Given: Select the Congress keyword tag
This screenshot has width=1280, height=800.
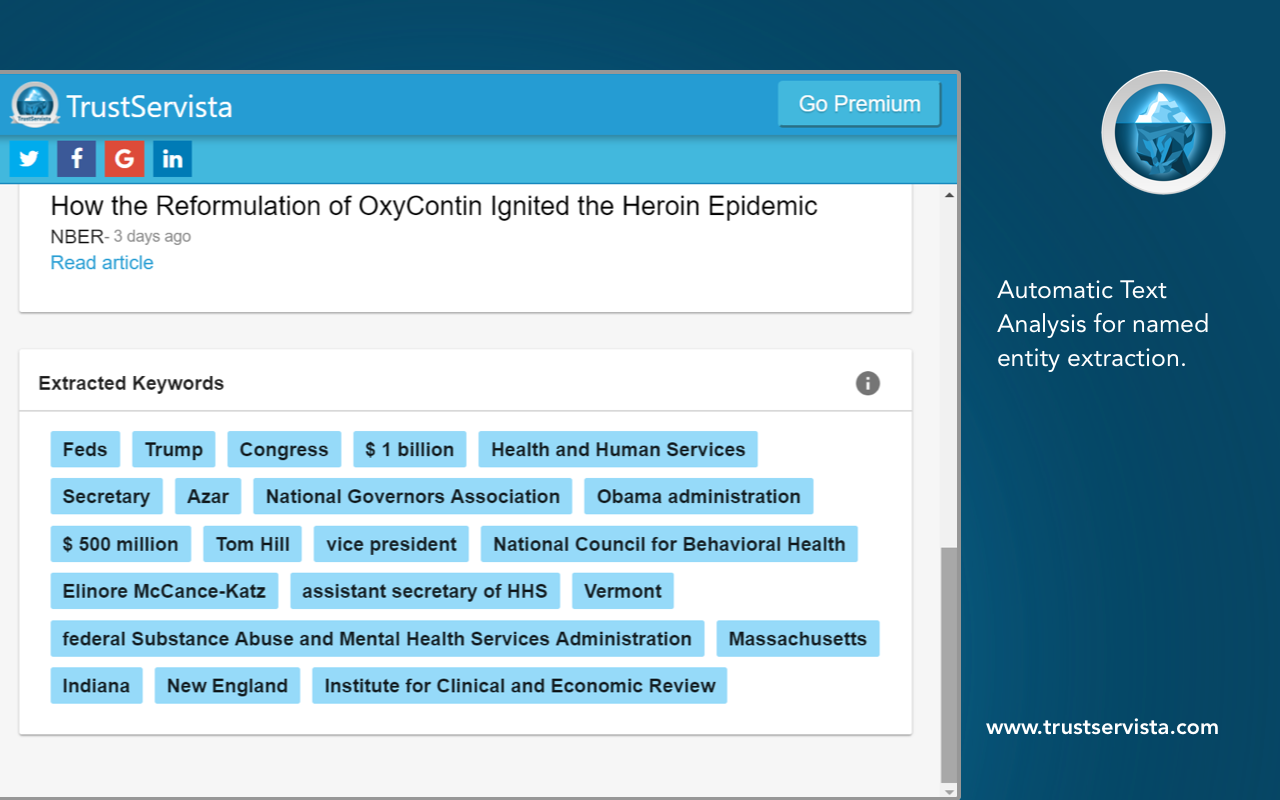Looking at the screenshot, I should 284,450.
